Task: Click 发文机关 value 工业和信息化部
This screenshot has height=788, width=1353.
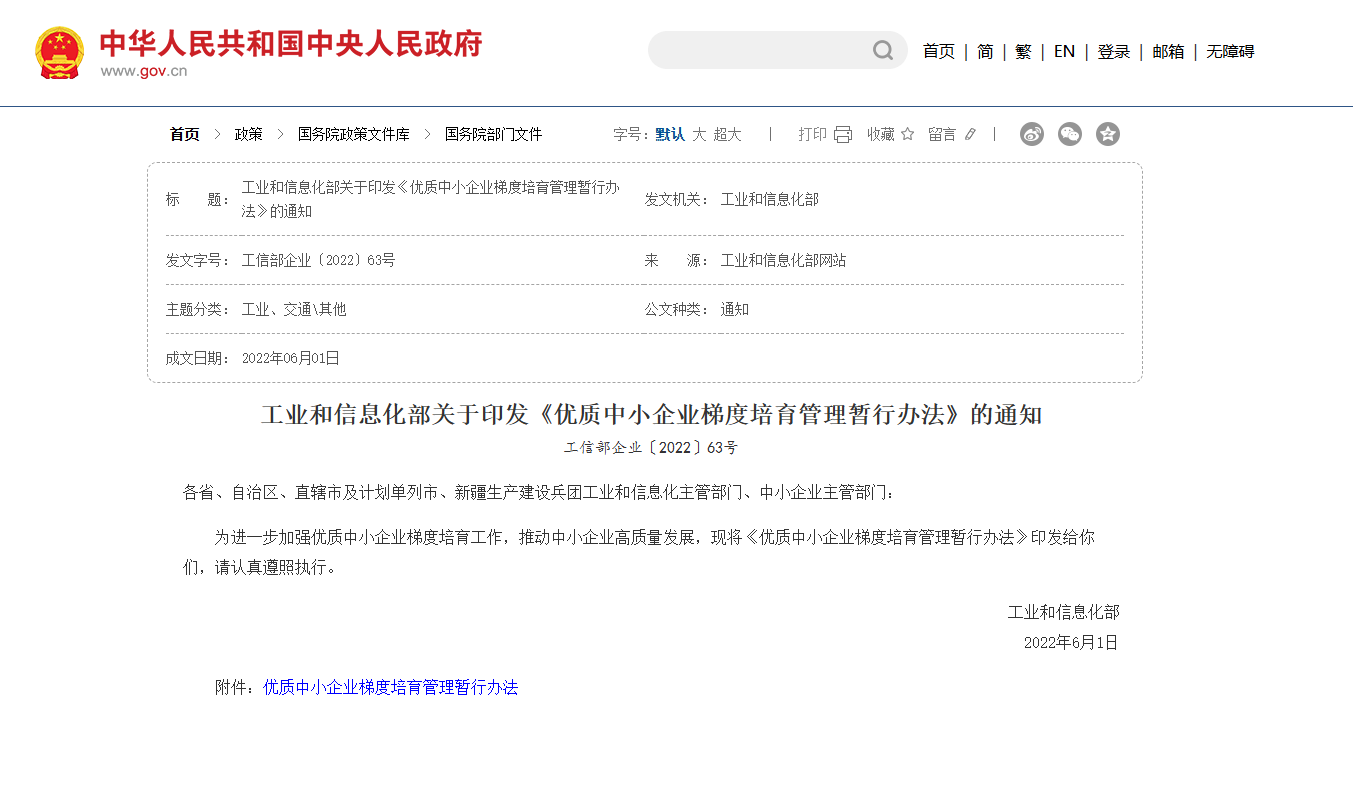Action: [x=770, y=199]
